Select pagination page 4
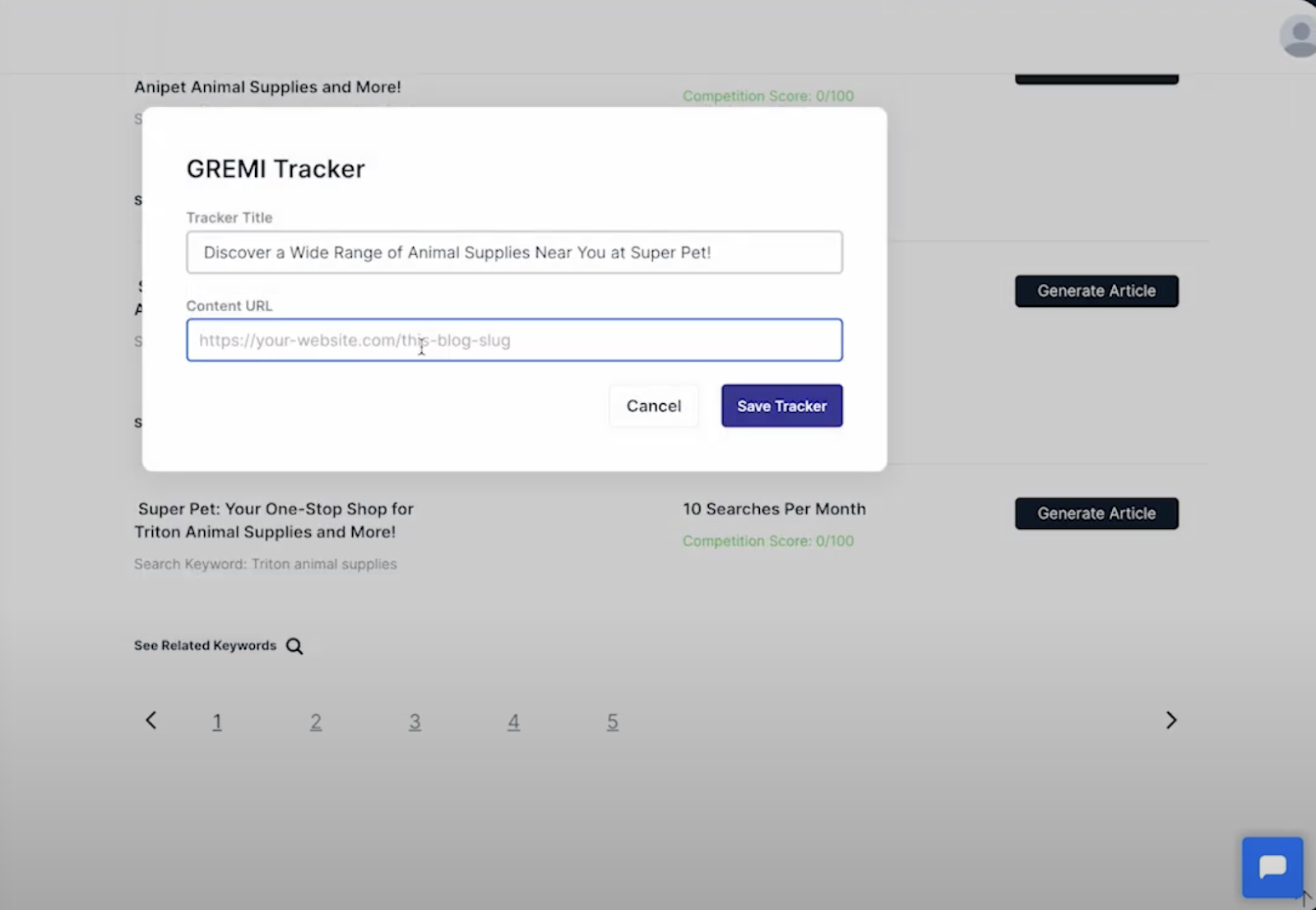1316x910 pixels. pos(513,722)
